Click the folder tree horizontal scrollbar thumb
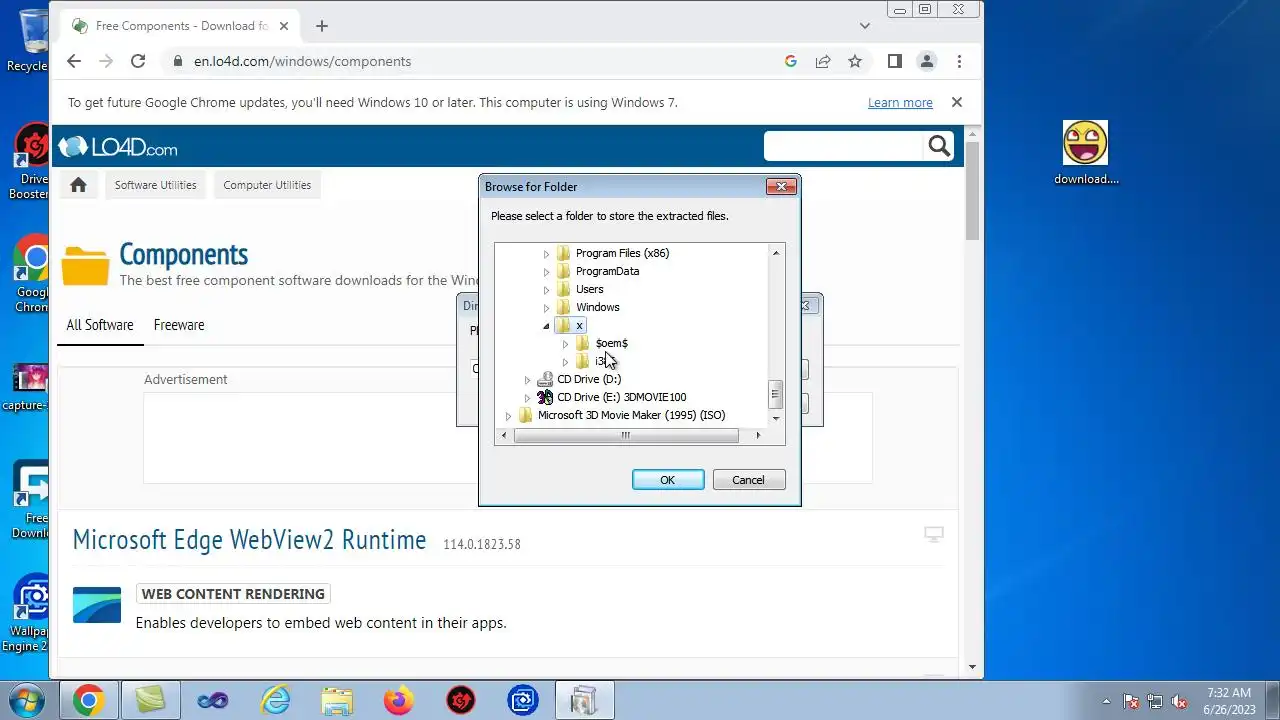This screenshot has width=1280, height=720. (x=625, y=435)
